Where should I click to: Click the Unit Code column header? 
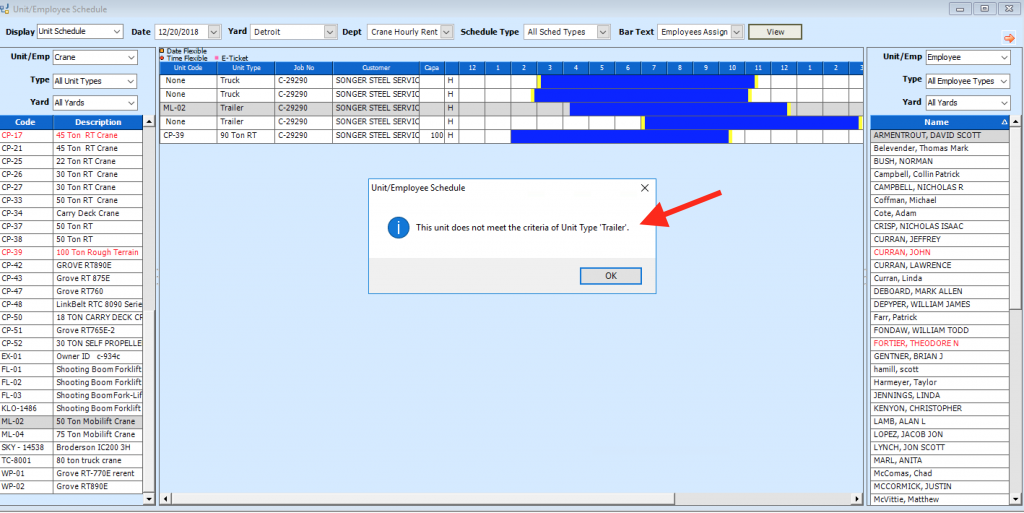[189, 68]
